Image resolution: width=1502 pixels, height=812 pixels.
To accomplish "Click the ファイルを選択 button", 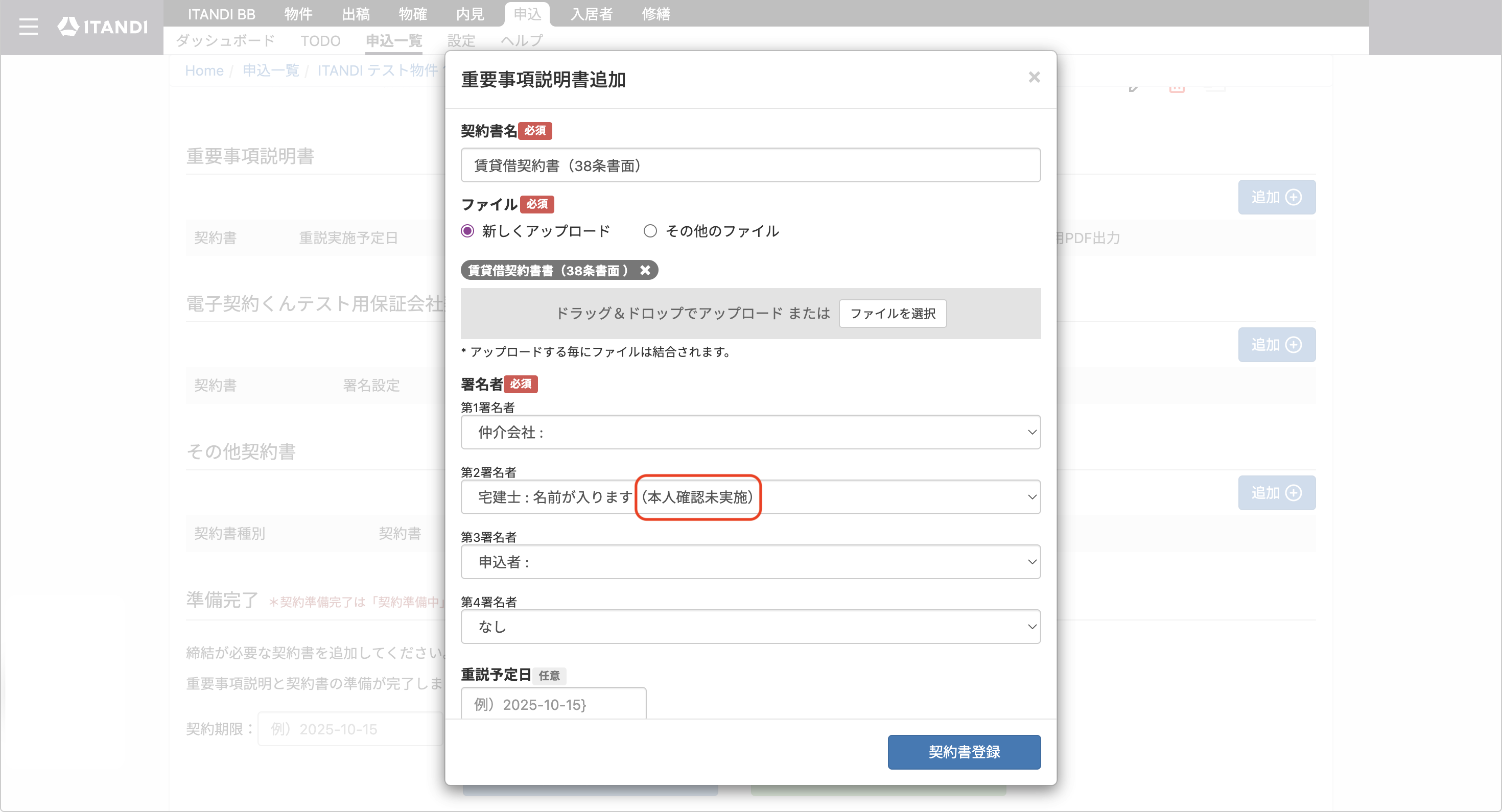I will [x=892, y=314].
